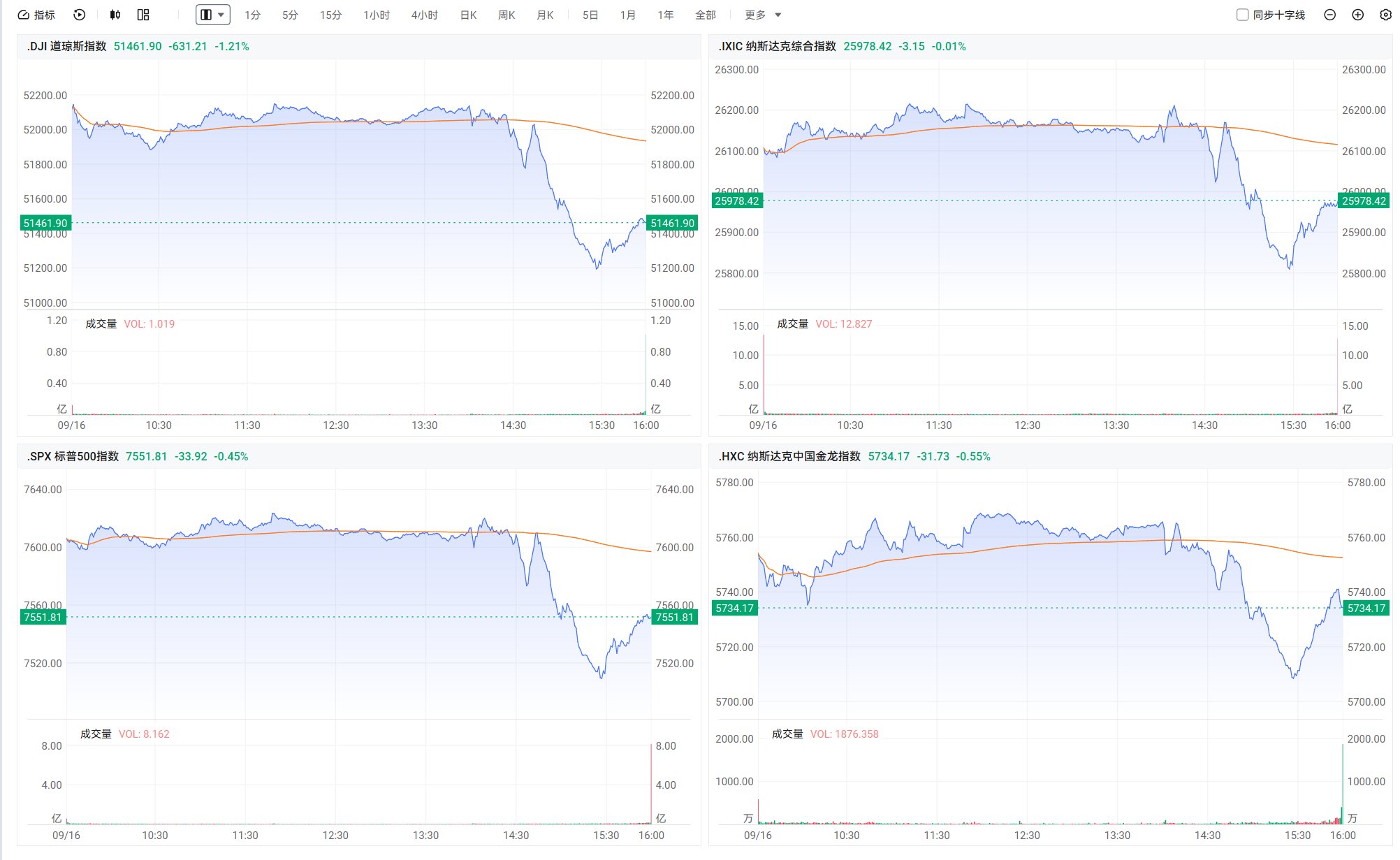Click the 5734.17 price tag on HXC right axis
Image resolution: width=1400 pixels, height=860 pixels.
(x=1366, y=608)
